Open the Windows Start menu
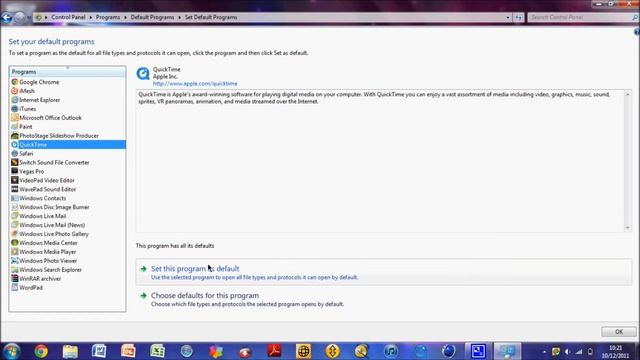 coord(11,351)
